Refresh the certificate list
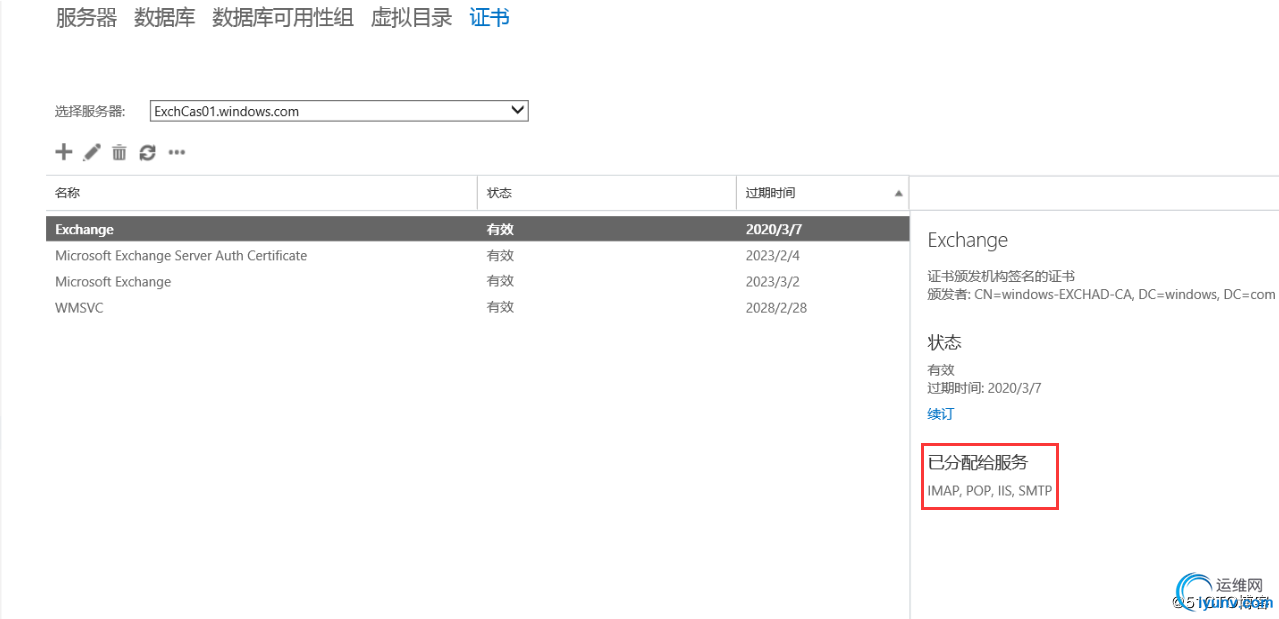Image resolution: width=1279 pixels, height=619 pixels. point(147,152)
